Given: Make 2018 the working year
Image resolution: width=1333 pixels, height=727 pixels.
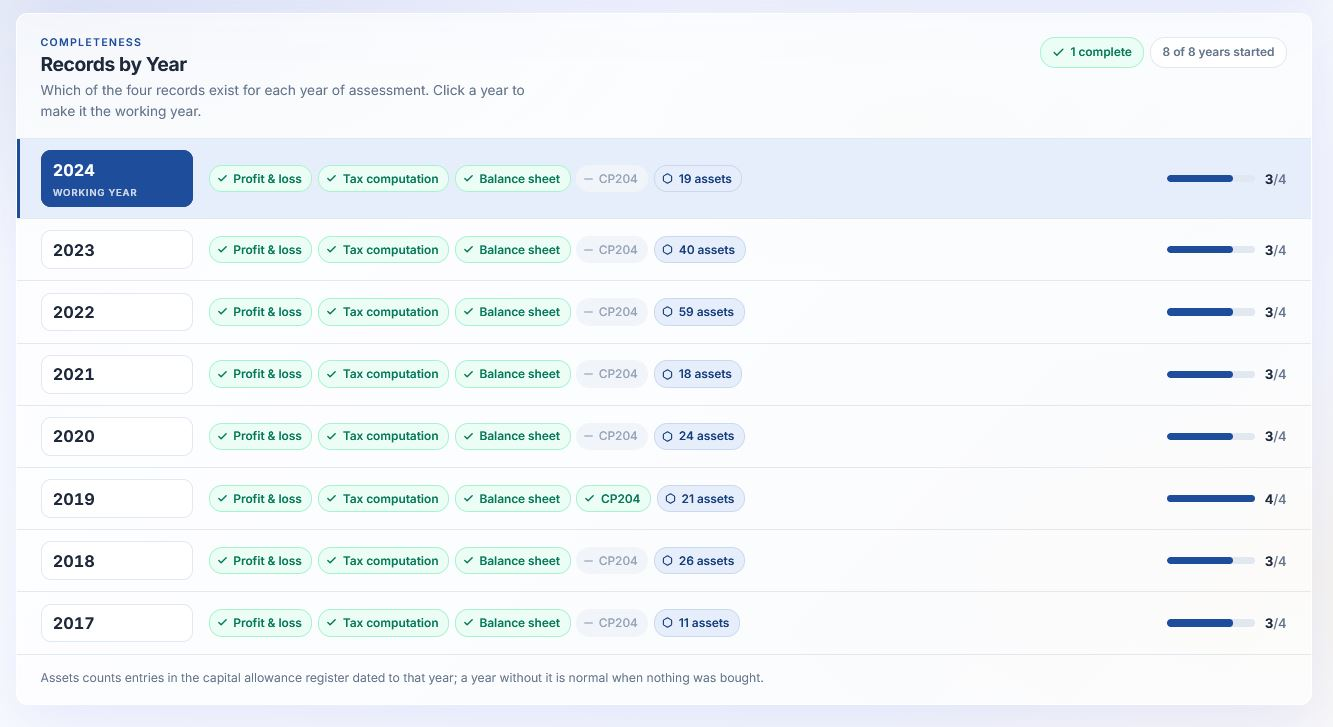Looking at the screenshot, I should click(117, 561).
